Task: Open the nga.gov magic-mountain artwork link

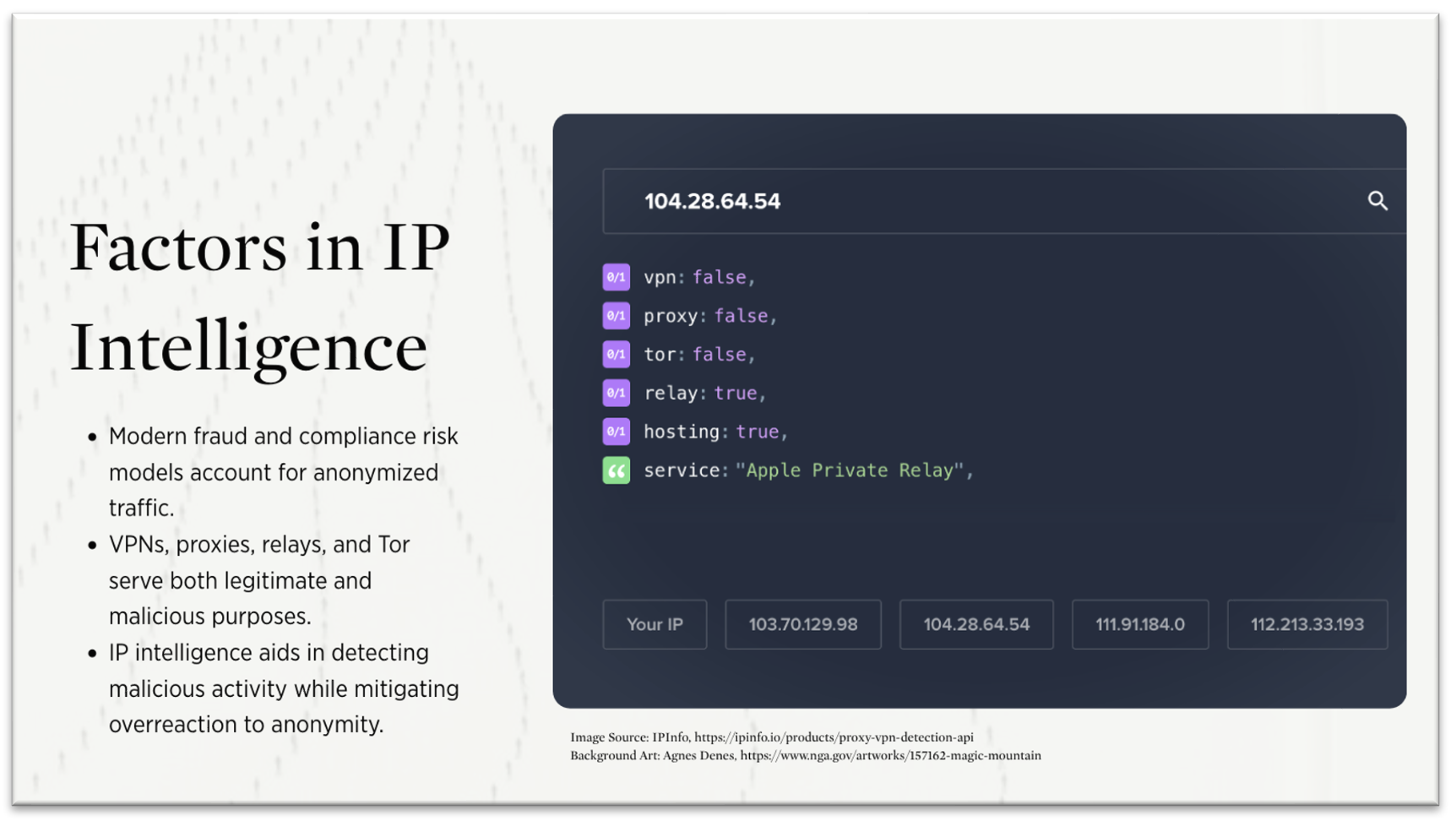Action: [x=890, y=756]
